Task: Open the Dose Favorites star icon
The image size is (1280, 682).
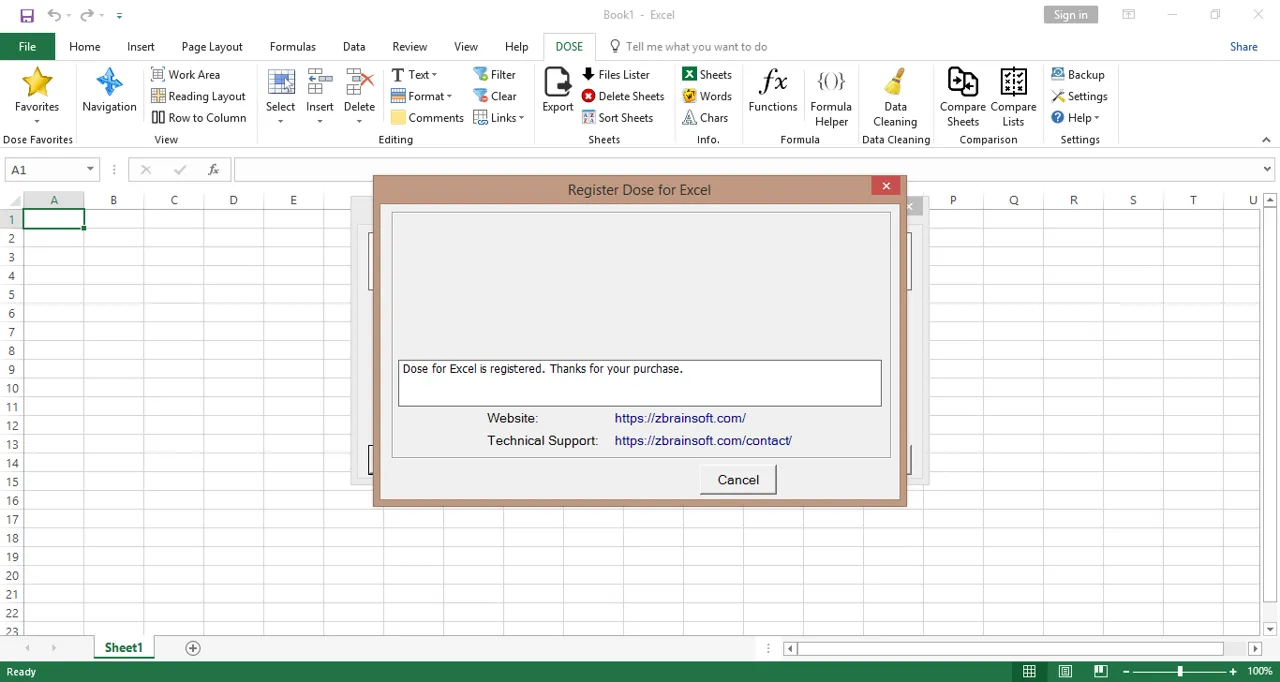Action: 37,91
